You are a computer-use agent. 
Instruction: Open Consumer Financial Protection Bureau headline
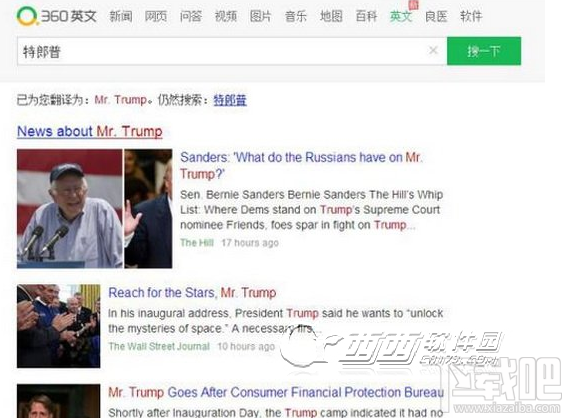(x=276, y=392)
